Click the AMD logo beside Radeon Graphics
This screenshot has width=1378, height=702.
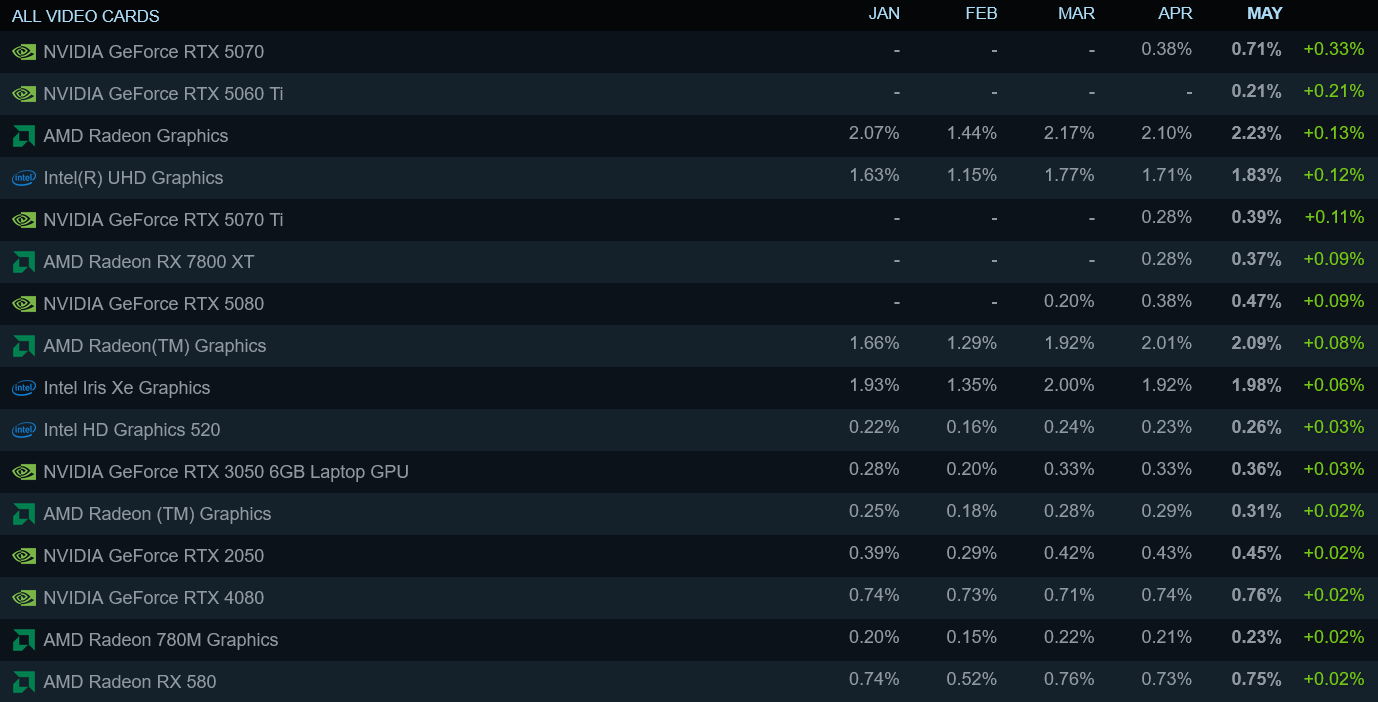24,136
